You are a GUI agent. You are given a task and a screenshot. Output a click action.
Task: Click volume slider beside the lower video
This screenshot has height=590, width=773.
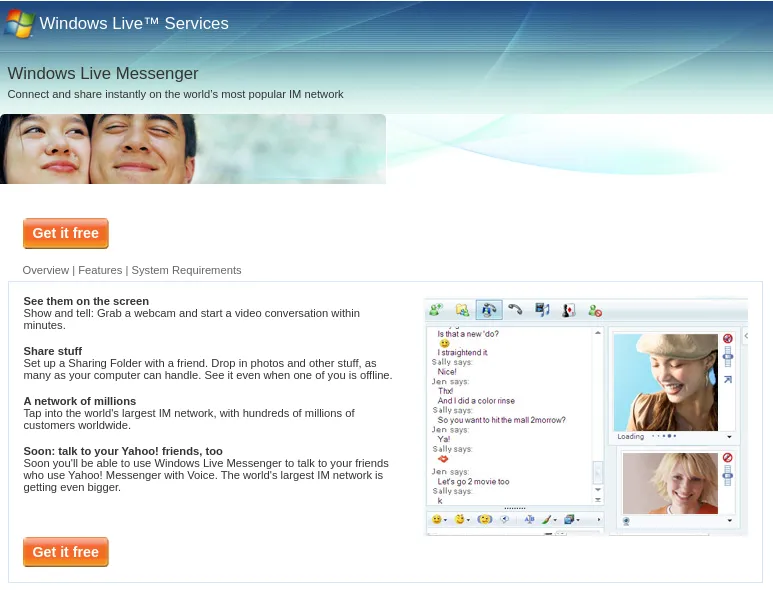(x=727, y=476)
